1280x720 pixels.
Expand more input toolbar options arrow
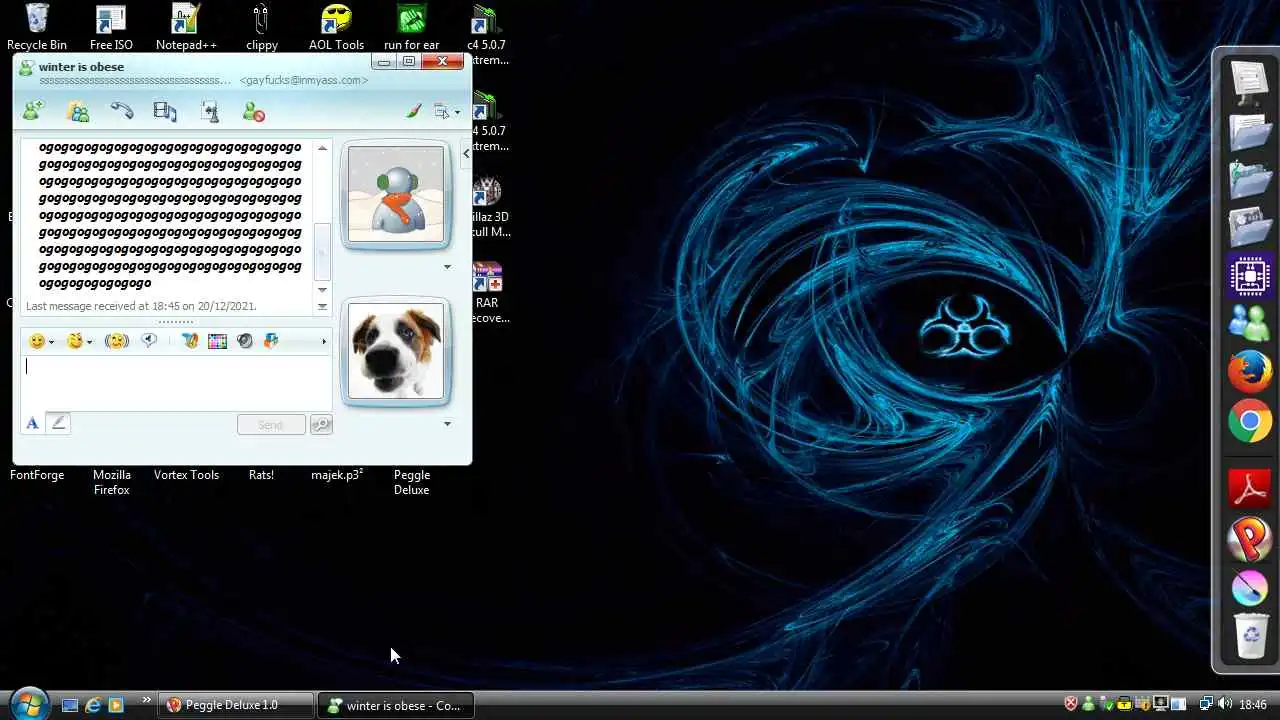coord(323,342)
